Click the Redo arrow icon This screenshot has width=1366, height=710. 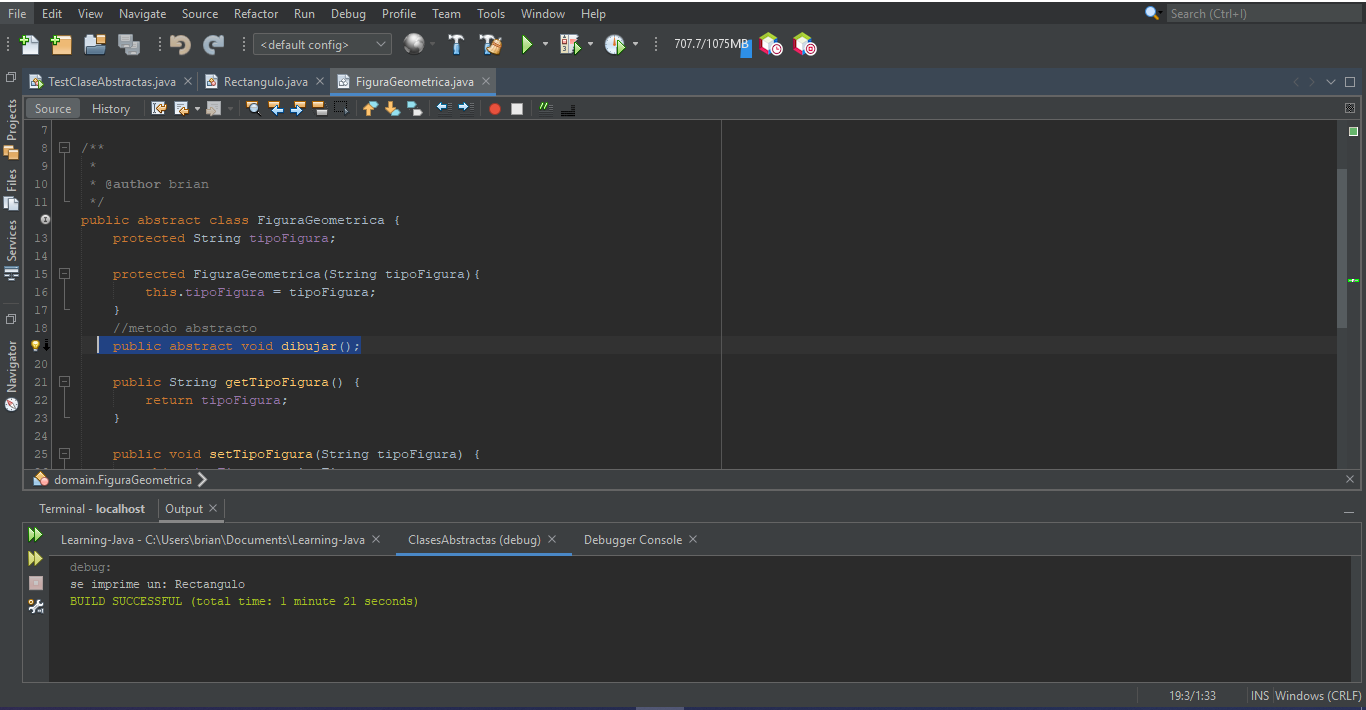pos(213,44)
